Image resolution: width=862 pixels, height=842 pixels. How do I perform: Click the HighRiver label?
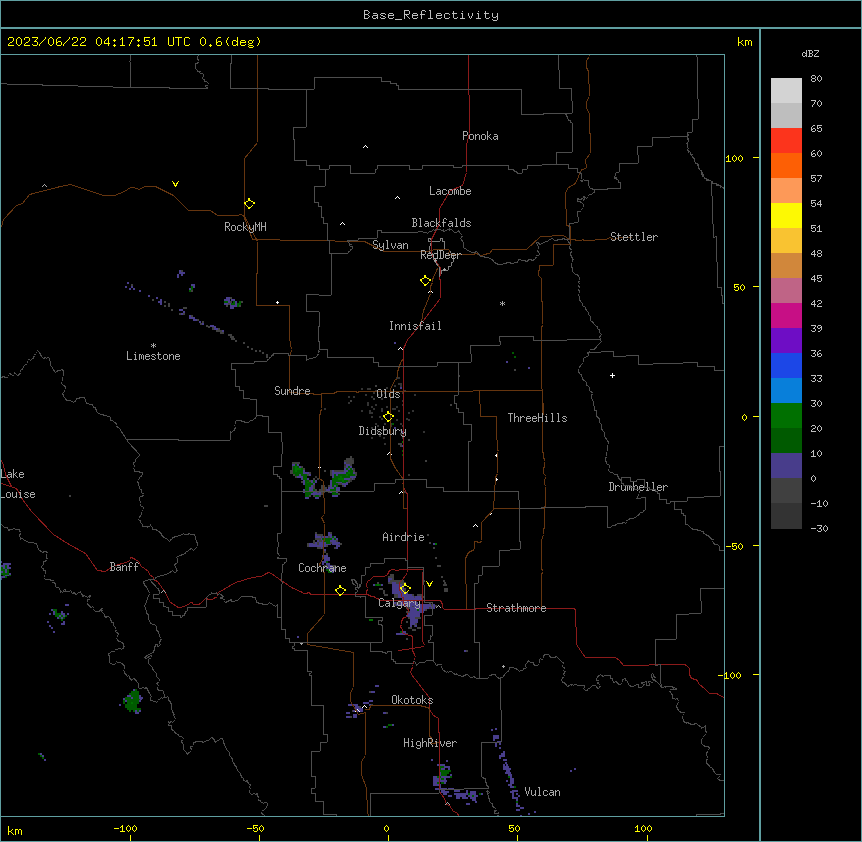430,743
